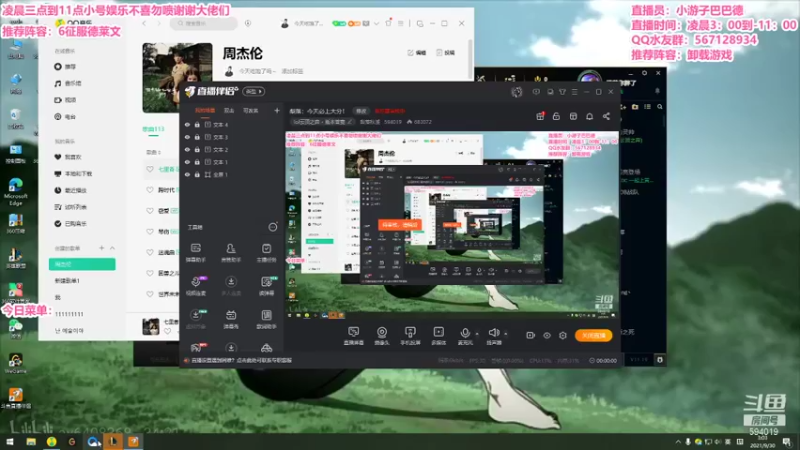Open 本地和下载 in QQ Music
This screenshot has width=800, height=450.
point(73,173)
